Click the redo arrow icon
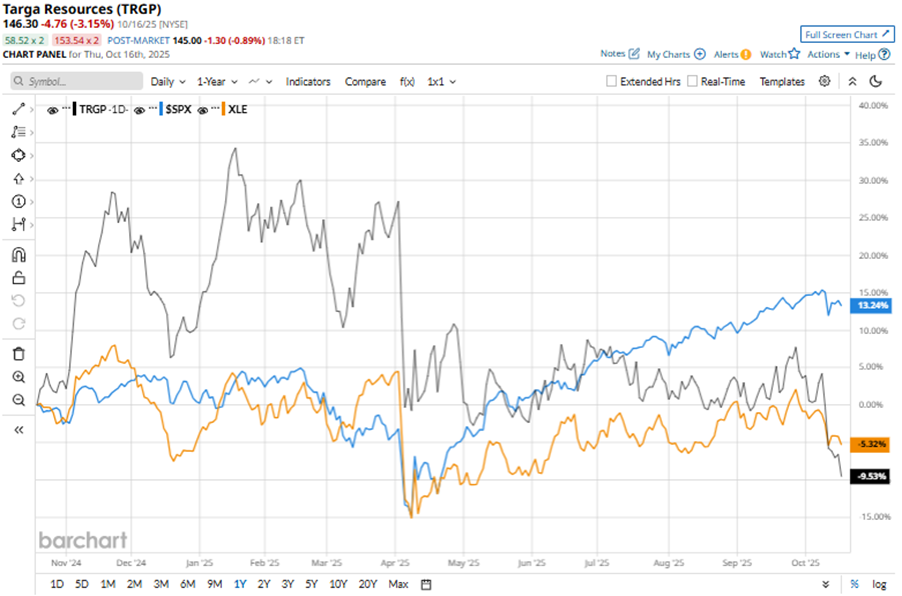This screenshot has width=902, height=596. tap(18, 323)
